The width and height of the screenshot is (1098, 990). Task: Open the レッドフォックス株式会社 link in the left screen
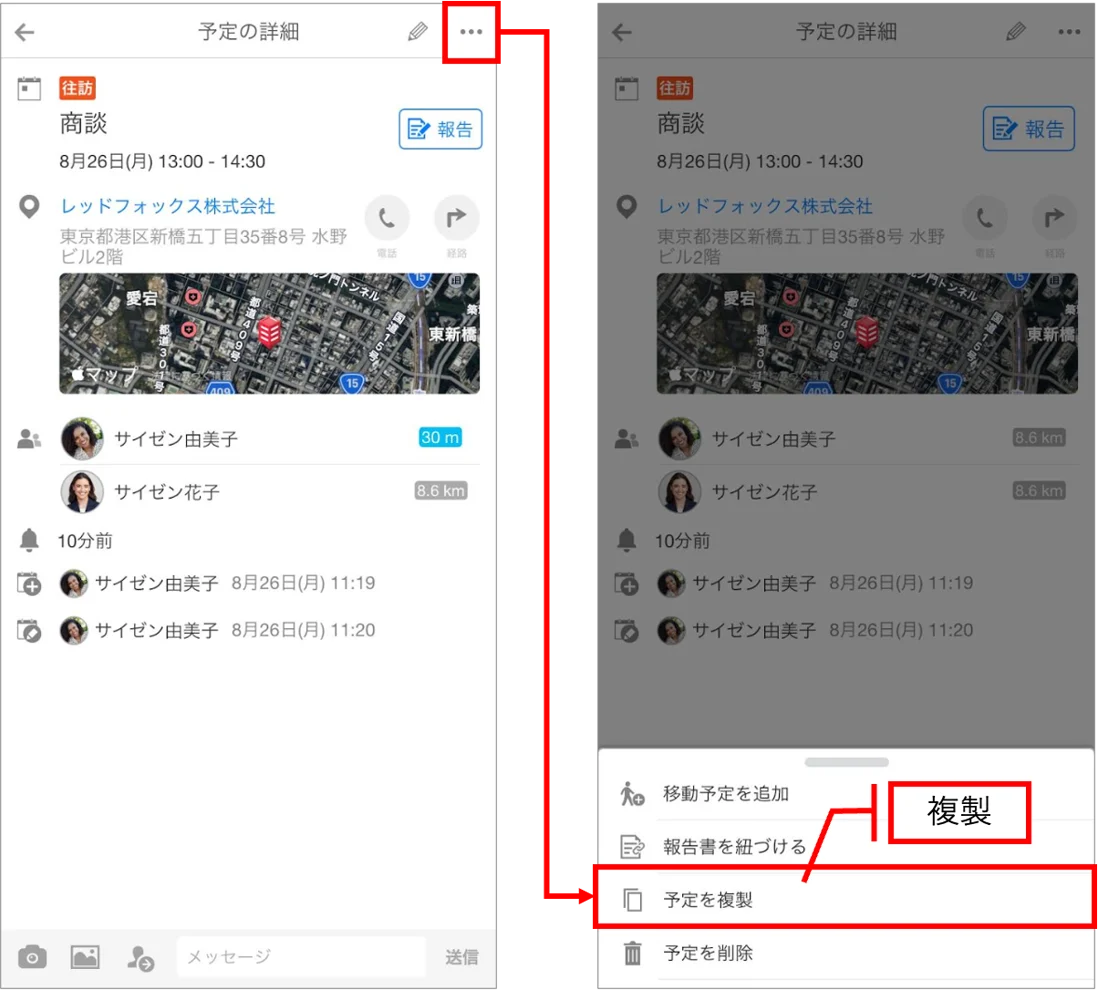point(167,206)
